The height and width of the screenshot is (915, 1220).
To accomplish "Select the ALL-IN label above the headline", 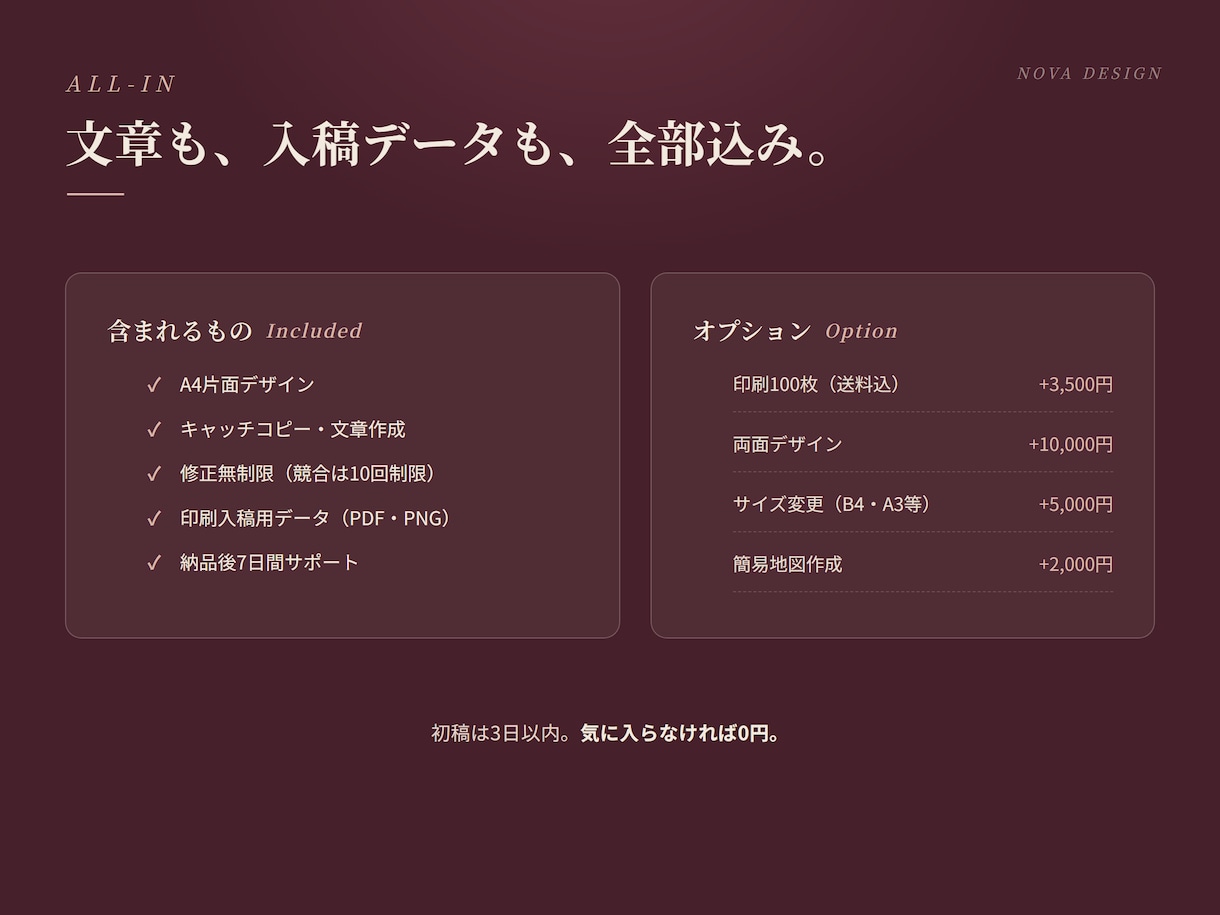I will pyautogui.click(x=121, y=84).
